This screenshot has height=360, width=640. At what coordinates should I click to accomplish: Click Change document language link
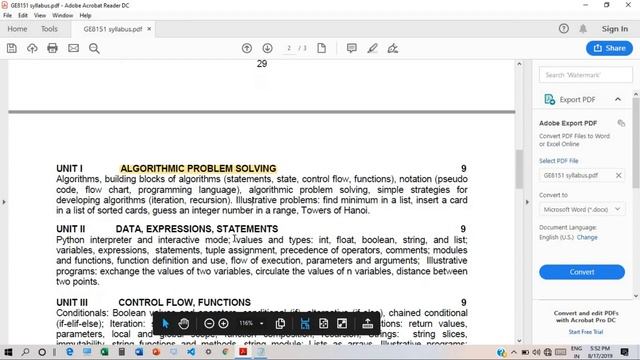click(587, 237)
